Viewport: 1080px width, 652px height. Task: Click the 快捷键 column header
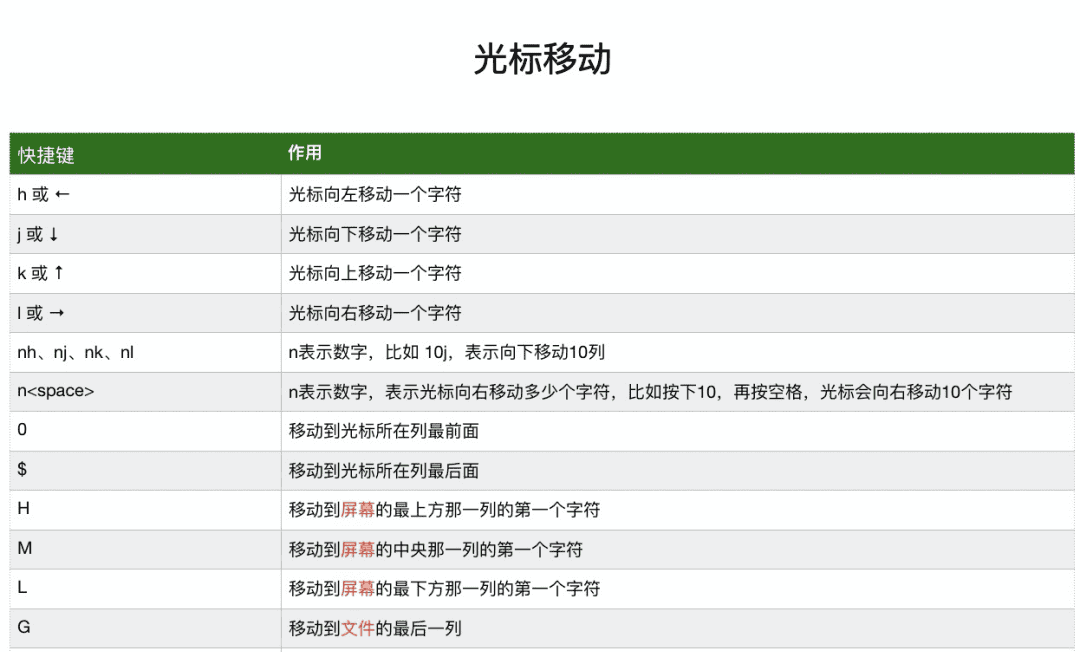pyautogui.click(x=46, y=155)
